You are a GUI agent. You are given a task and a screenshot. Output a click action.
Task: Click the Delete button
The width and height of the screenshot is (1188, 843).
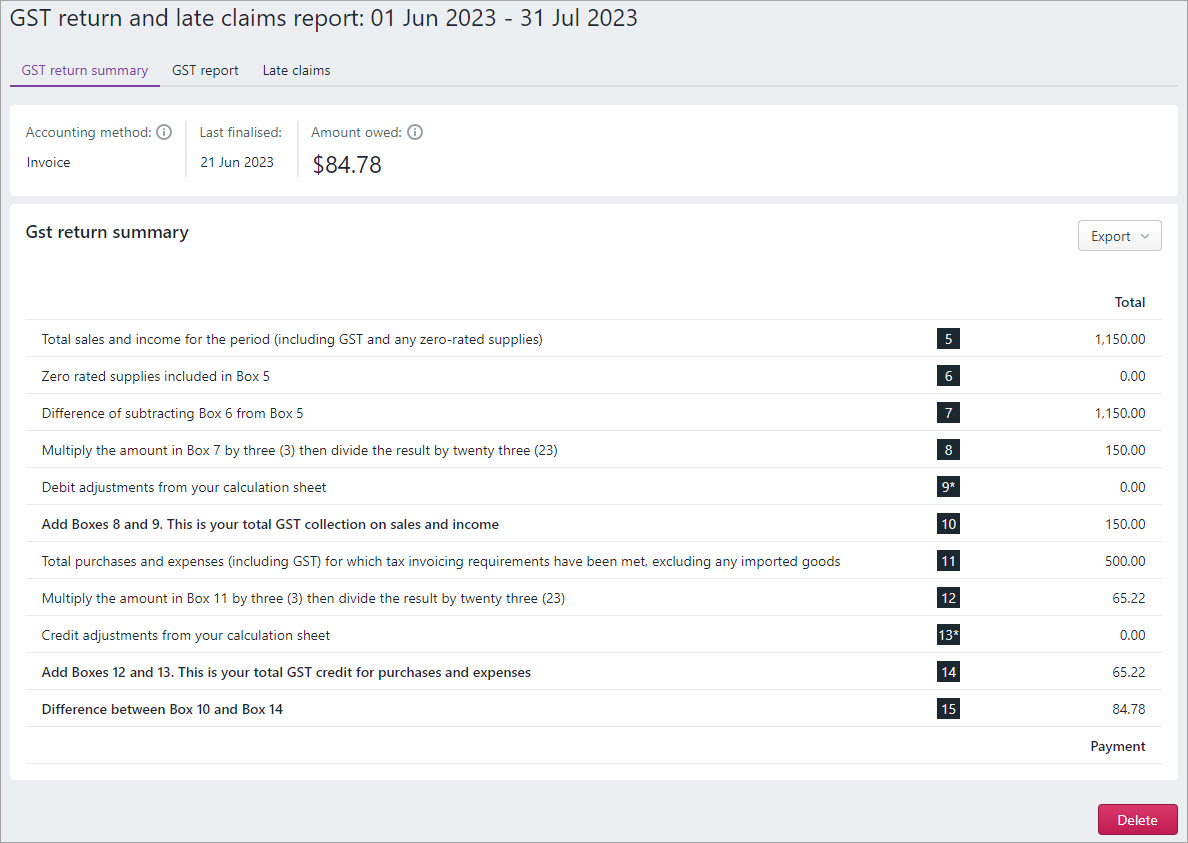point(1137,819)
